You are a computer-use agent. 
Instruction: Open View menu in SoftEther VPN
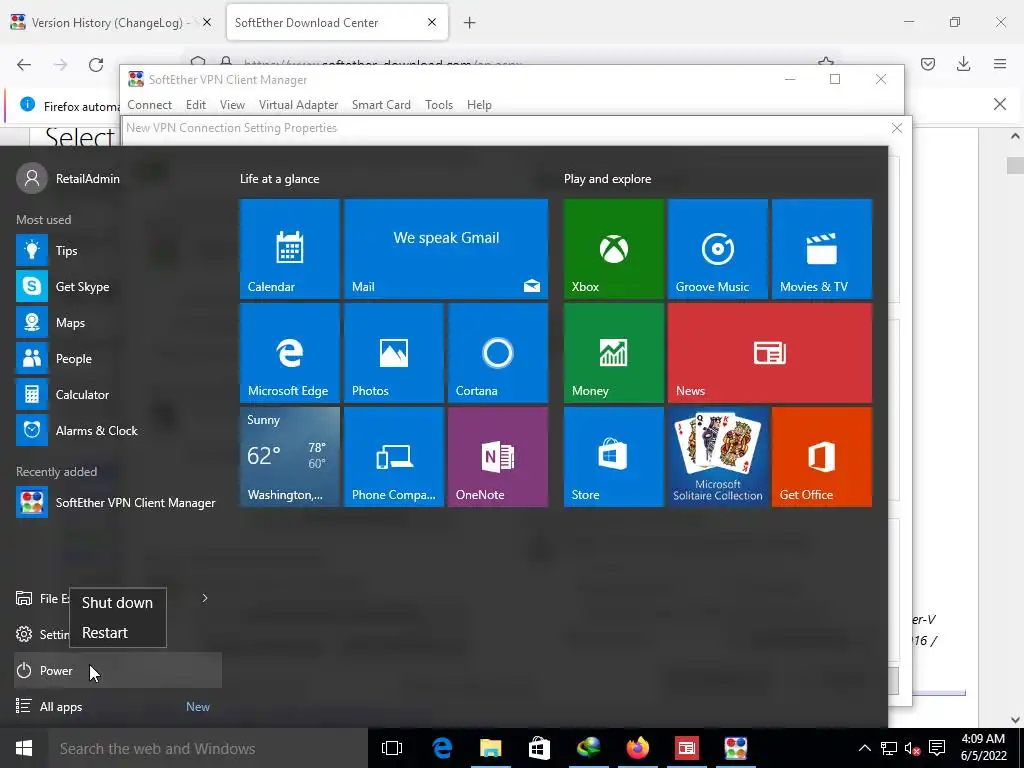tap(232, 104)
